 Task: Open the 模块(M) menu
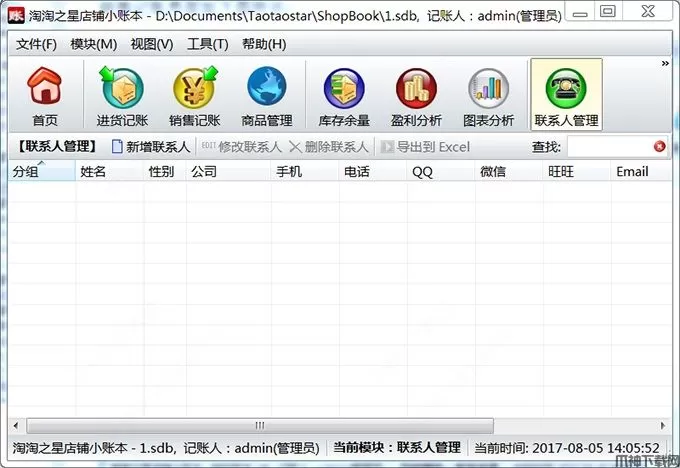click(x=94, y=44)
